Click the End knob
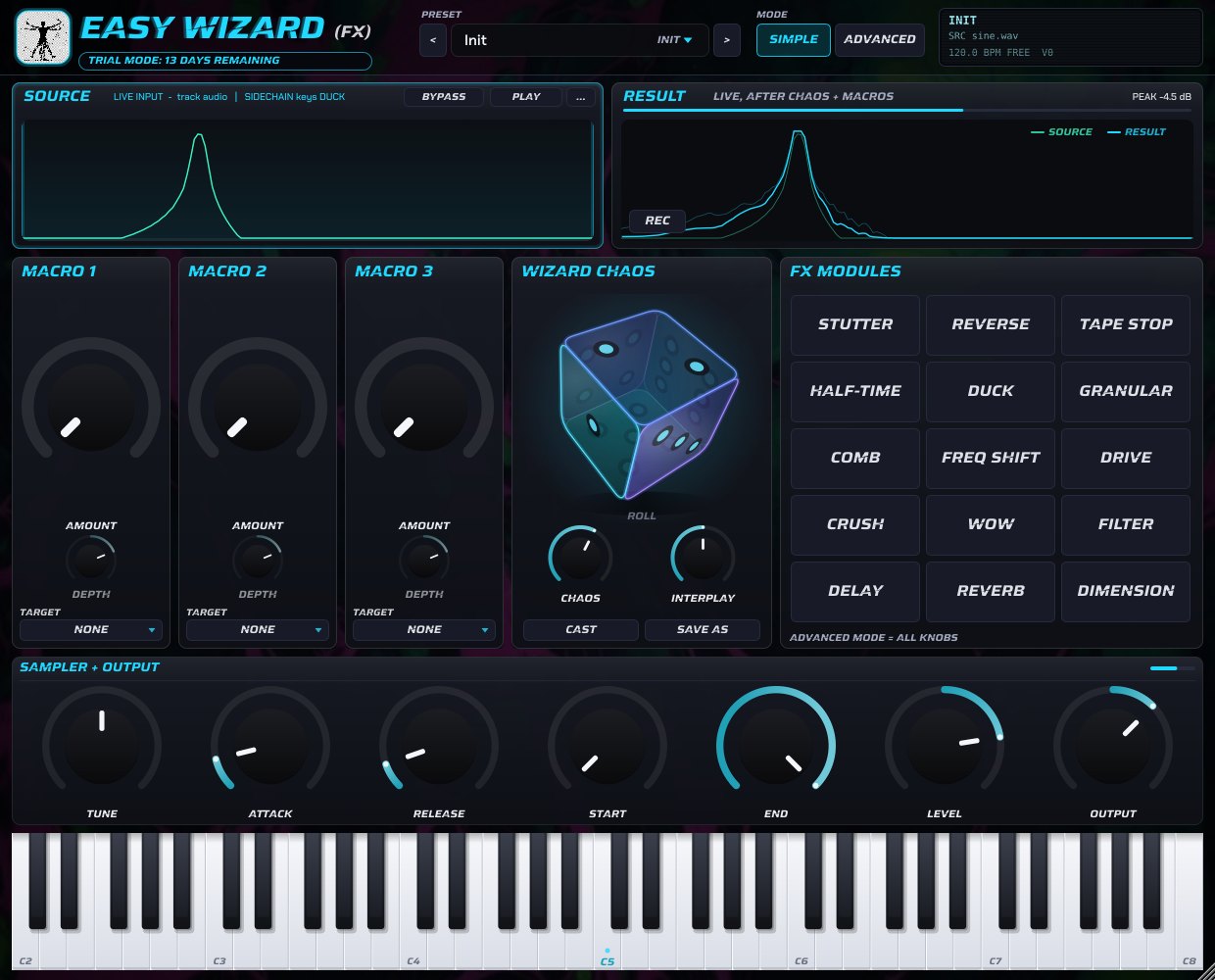The width and height of the screenshot is (1215, 980). click(776, 746)
